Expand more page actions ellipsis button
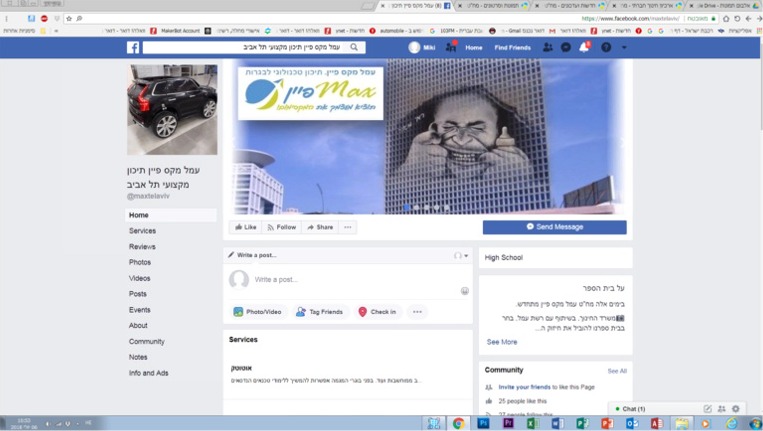 (348, 227)
